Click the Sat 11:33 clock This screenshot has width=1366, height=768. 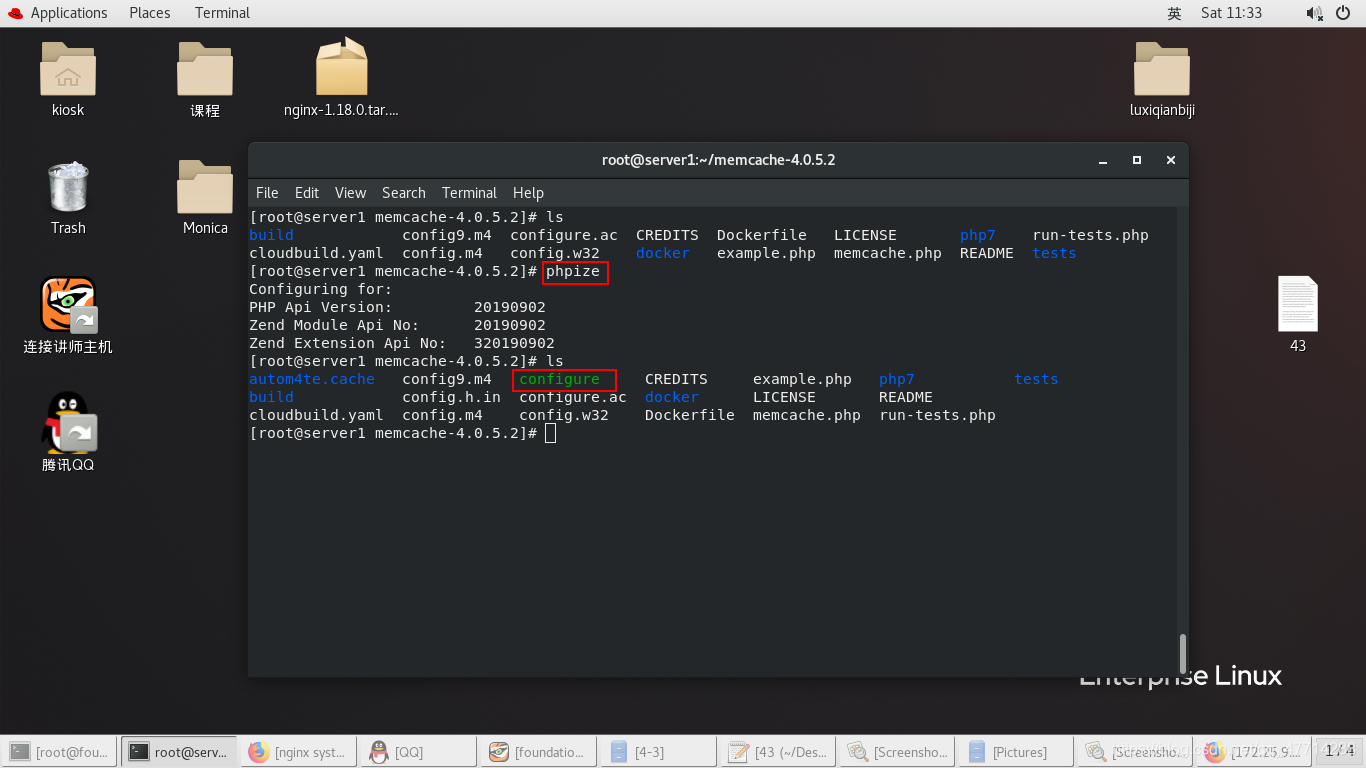click(x=1231, y=13)
